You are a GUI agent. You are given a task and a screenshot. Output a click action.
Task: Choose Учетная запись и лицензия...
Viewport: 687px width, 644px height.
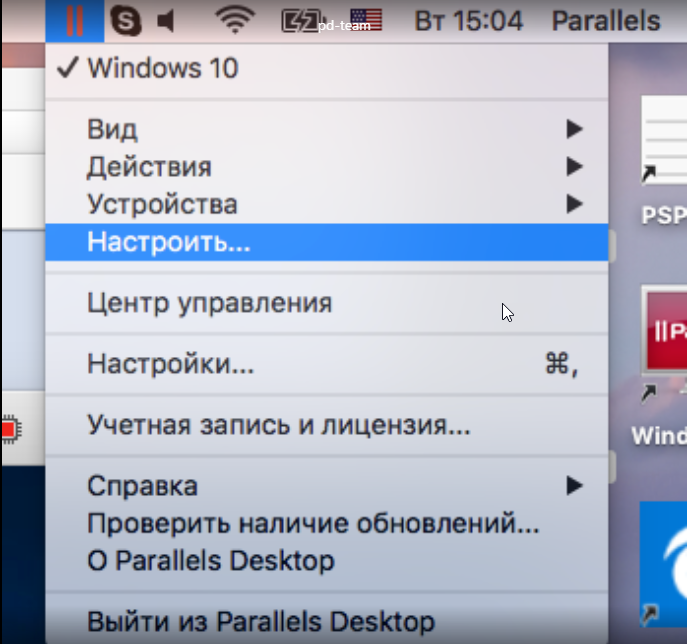pyautogui.click(x=278, y=426)
